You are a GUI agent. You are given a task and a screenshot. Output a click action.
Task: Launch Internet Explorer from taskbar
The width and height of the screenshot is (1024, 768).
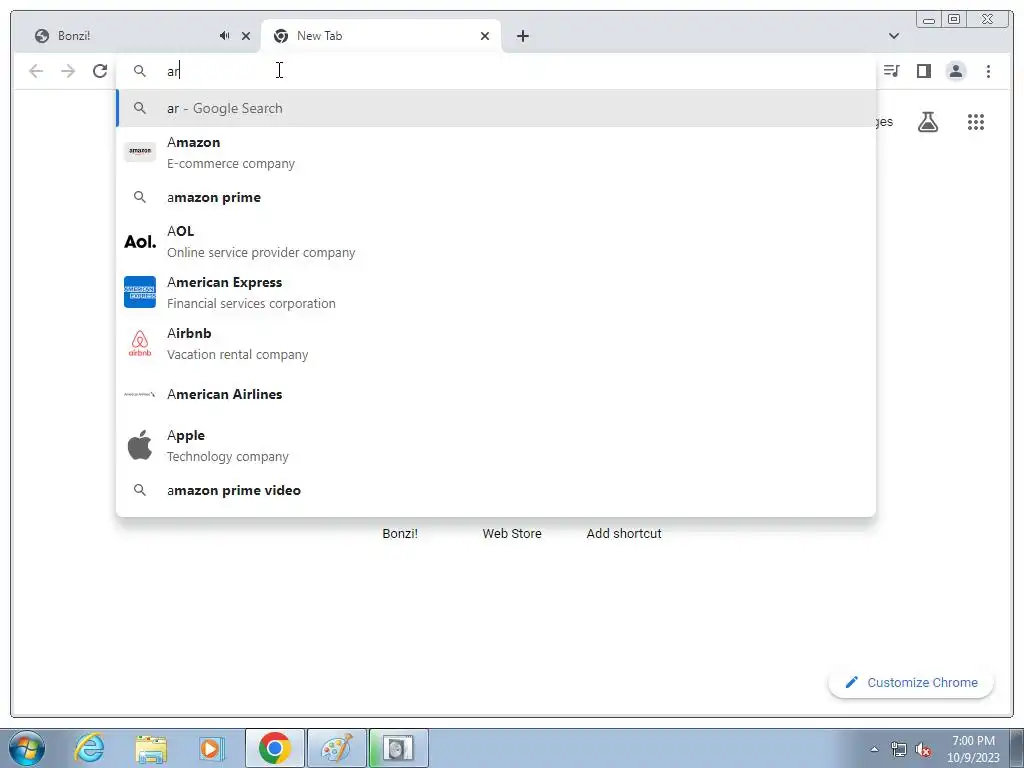(89, 748)
